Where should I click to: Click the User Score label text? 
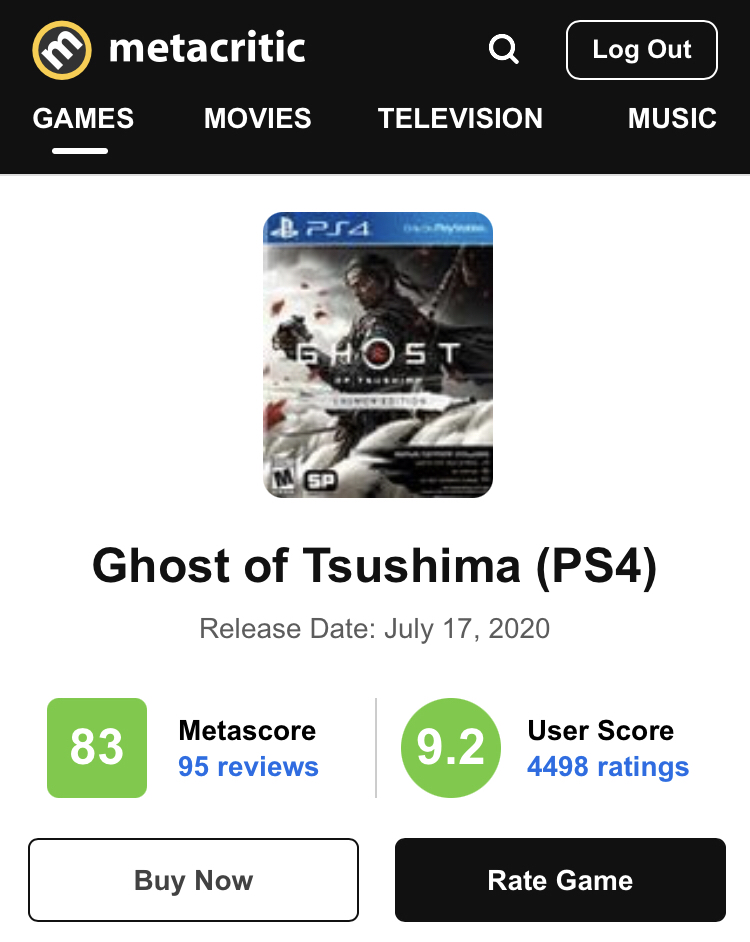[x=600, y=730]
